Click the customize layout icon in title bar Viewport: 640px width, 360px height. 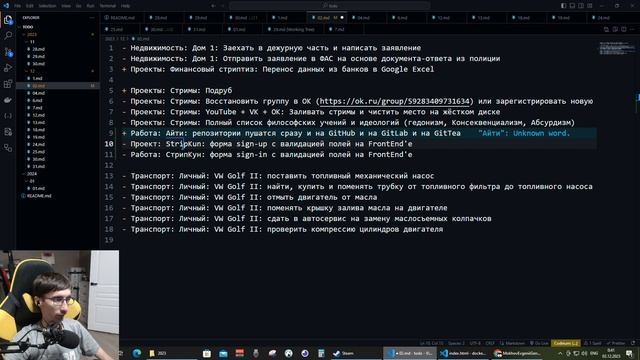(590, 6)
